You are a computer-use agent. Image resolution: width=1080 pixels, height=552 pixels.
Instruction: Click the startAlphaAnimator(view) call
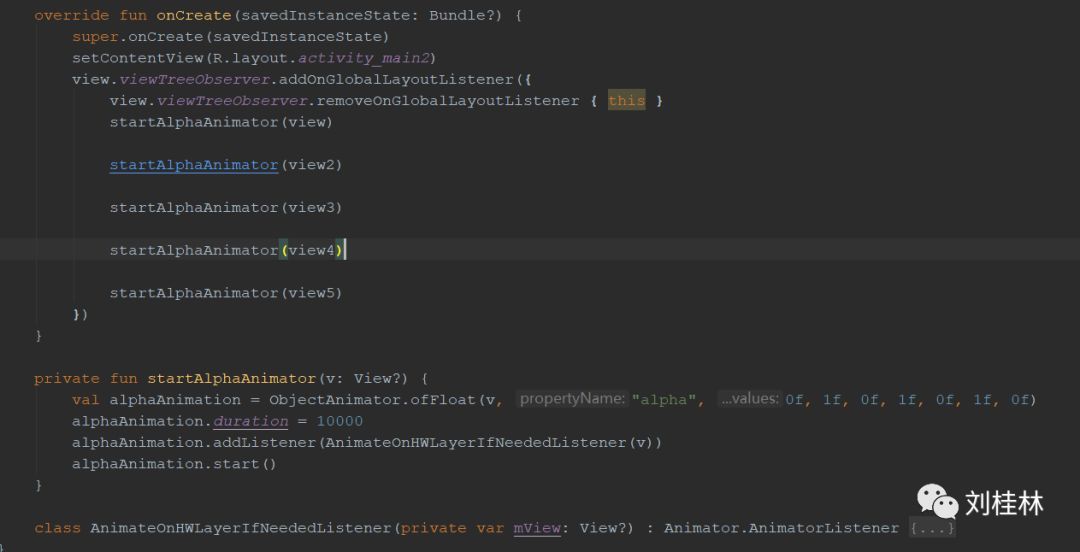221,122
